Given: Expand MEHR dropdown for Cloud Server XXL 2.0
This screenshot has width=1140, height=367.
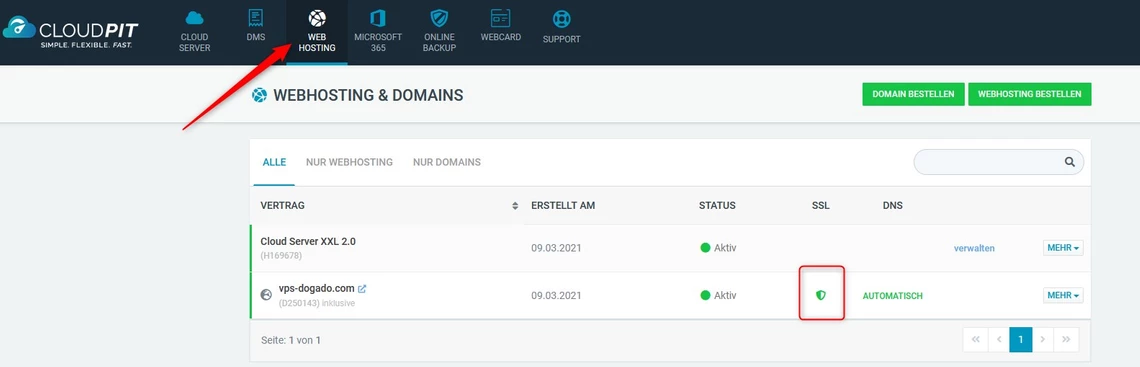Looking at the screenshot, I should pyautogui.click(x=1063, y=248).
